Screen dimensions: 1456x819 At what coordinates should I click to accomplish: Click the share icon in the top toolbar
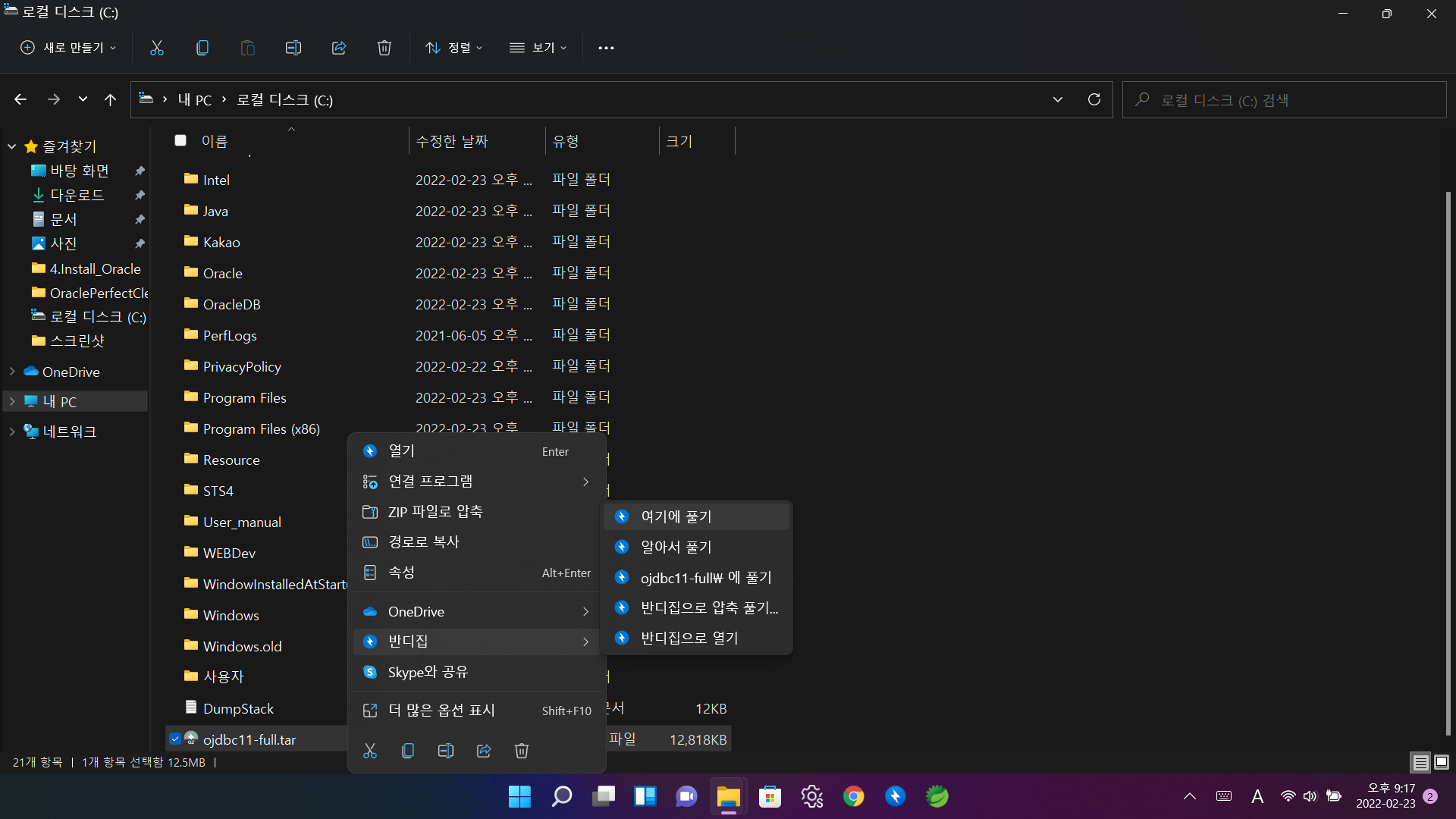[339, 48]
